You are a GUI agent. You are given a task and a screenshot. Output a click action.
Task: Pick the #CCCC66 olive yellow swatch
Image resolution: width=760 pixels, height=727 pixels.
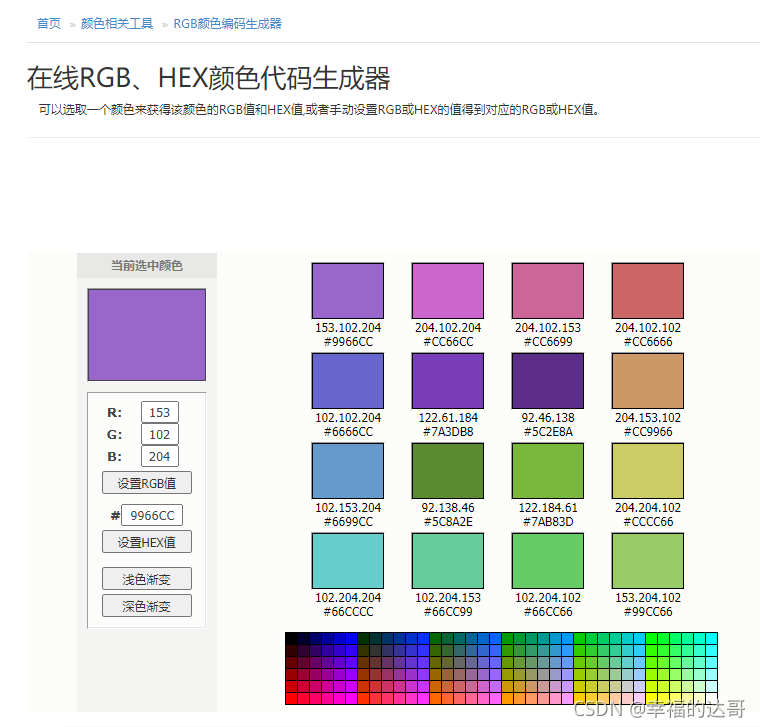647,471
